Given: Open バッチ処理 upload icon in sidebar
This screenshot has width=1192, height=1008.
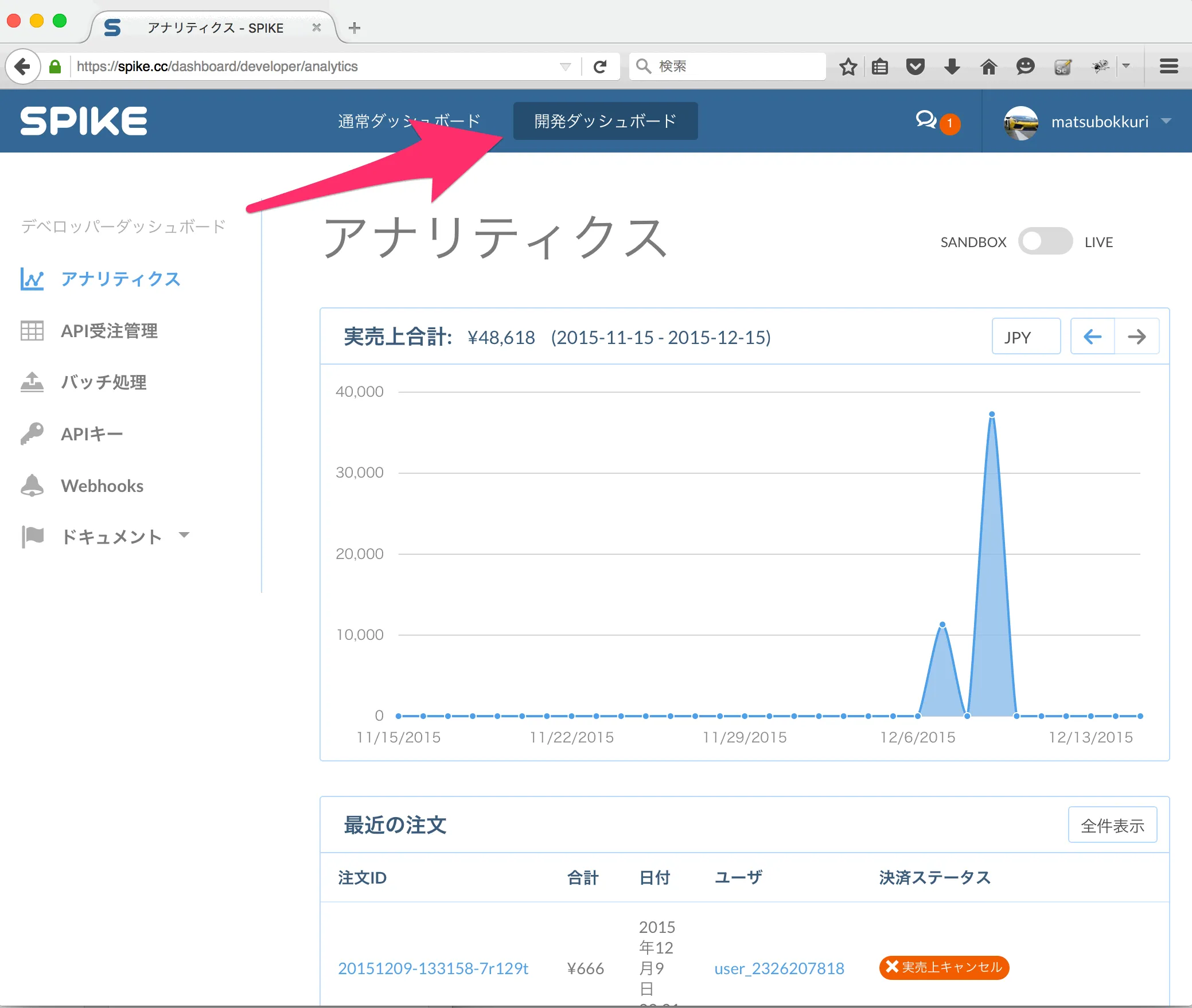Looking at the screenshot, I should click(x=32, y=382).
